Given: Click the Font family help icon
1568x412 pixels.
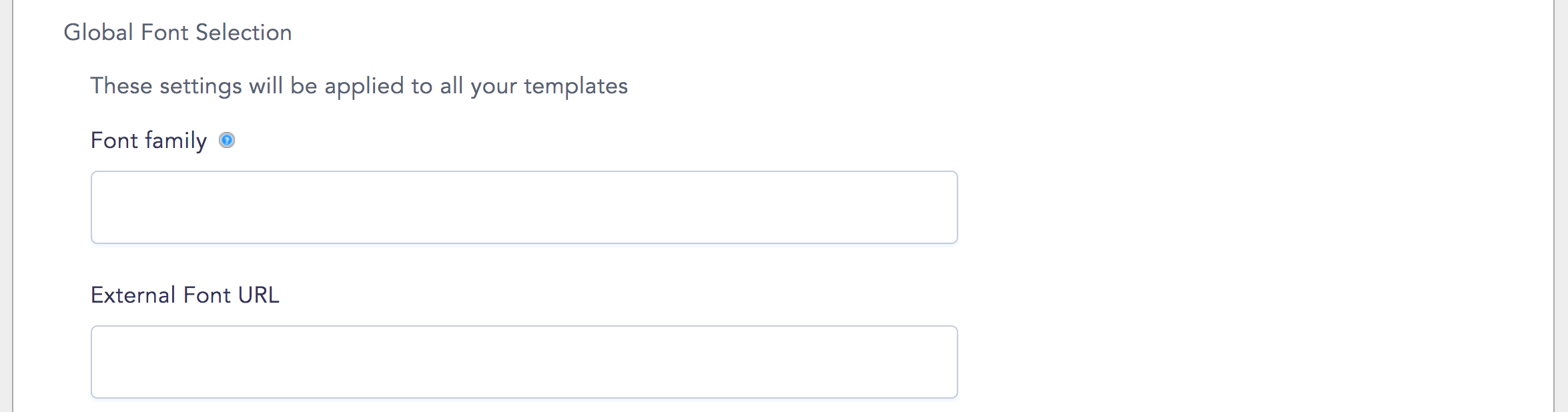Looking at the screenshot, I should coord(227,140).
